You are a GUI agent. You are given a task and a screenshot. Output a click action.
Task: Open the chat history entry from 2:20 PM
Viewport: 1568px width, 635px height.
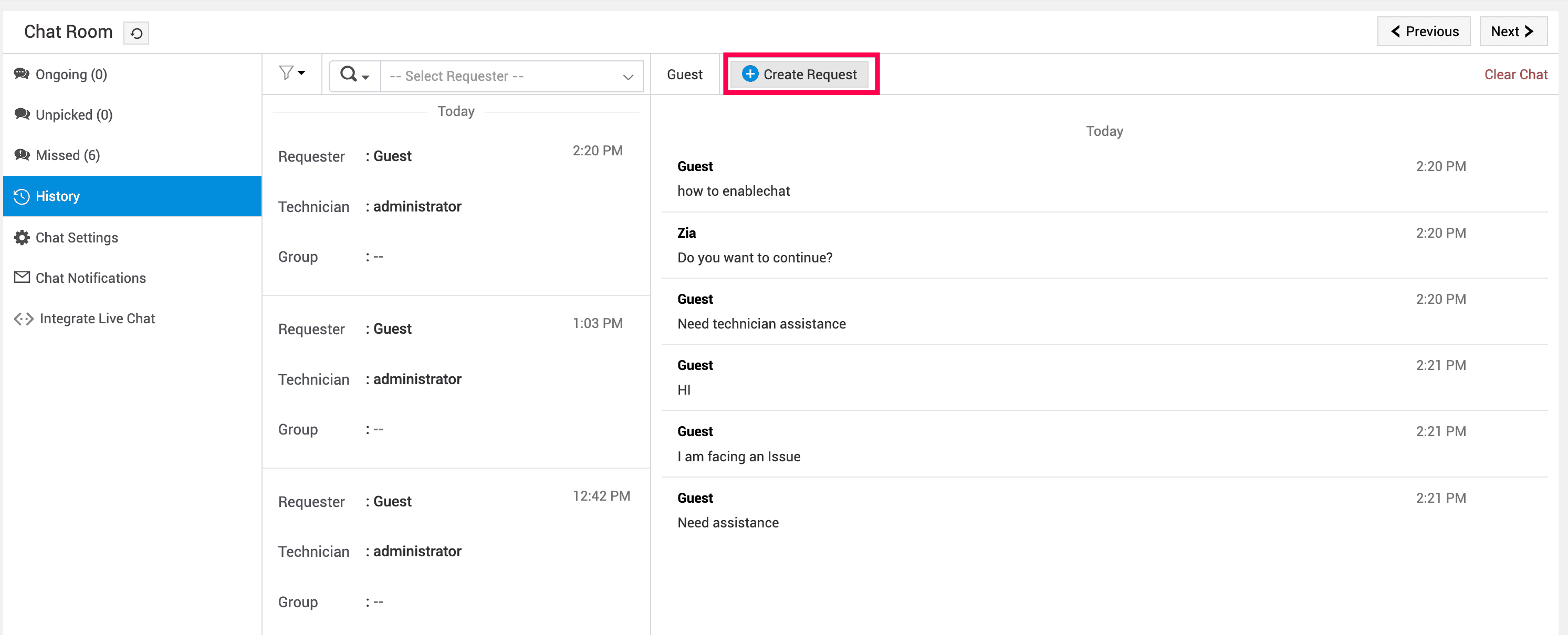456,208
